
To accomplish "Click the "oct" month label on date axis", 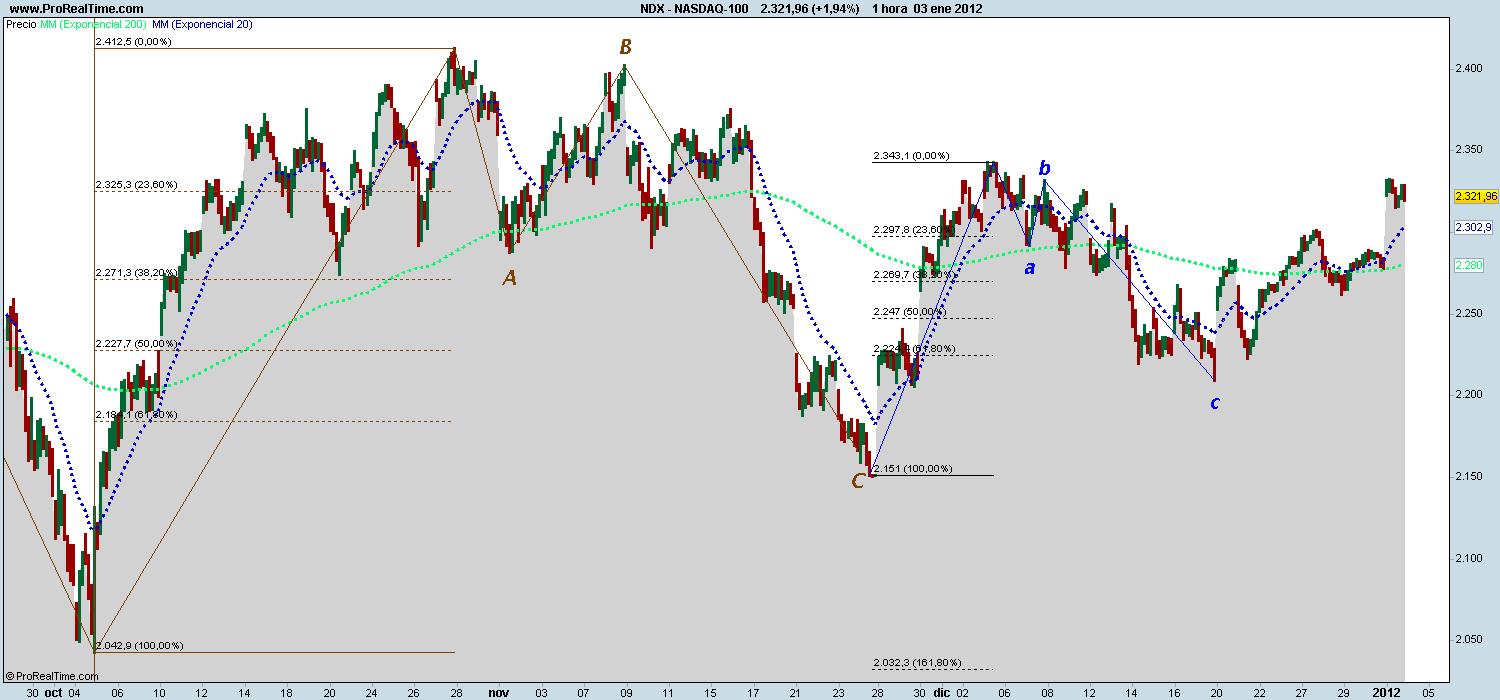I will pos(54,692).
